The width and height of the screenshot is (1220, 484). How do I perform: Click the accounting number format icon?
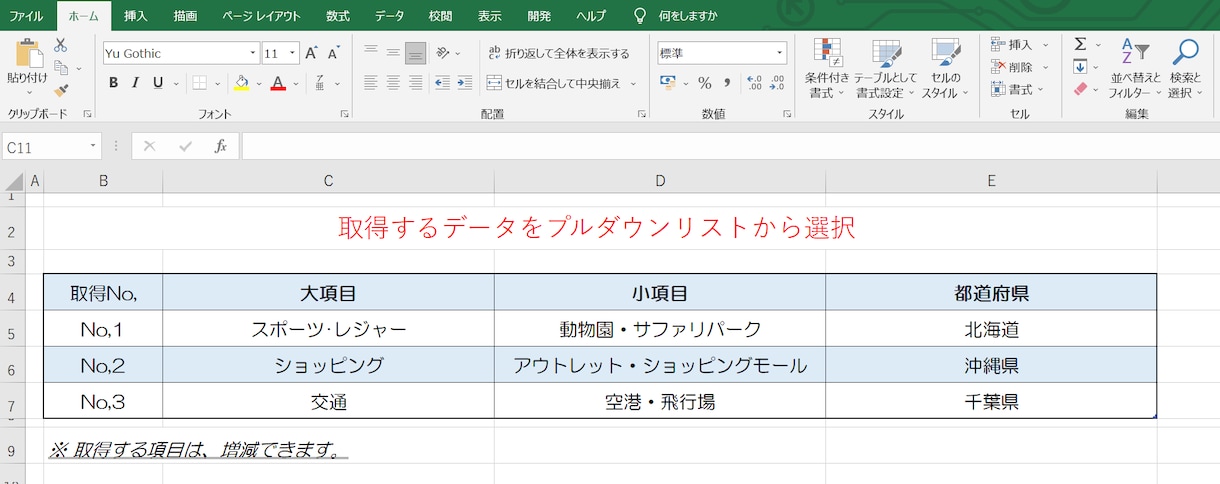coord(668,83)
